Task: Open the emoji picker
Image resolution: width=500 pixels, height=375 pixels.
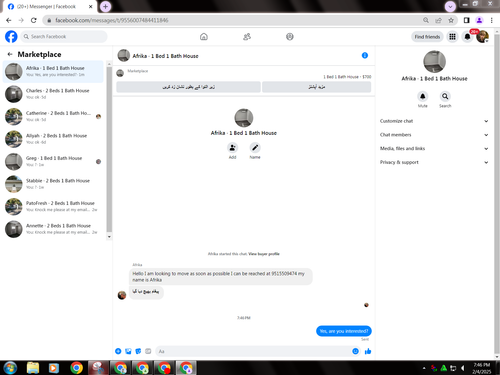Action: (355, 351)
